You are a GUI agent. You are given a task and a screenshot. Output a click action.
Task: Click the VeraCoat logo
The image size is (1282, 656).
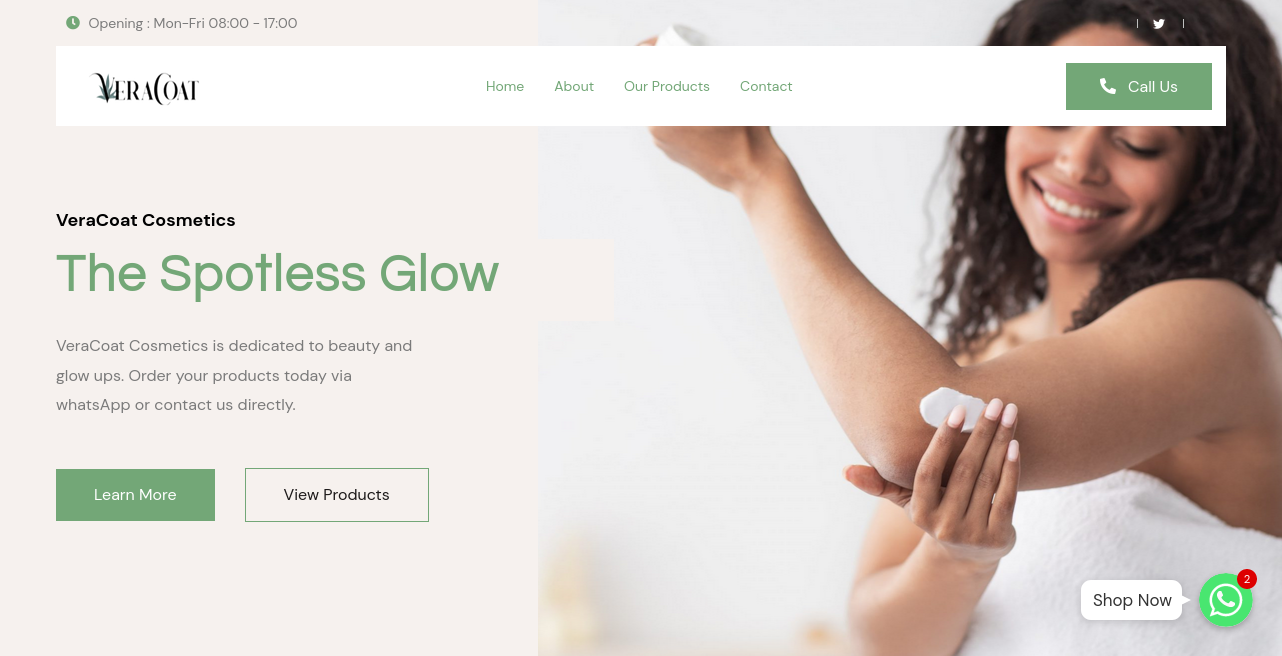tap(146, 88)
